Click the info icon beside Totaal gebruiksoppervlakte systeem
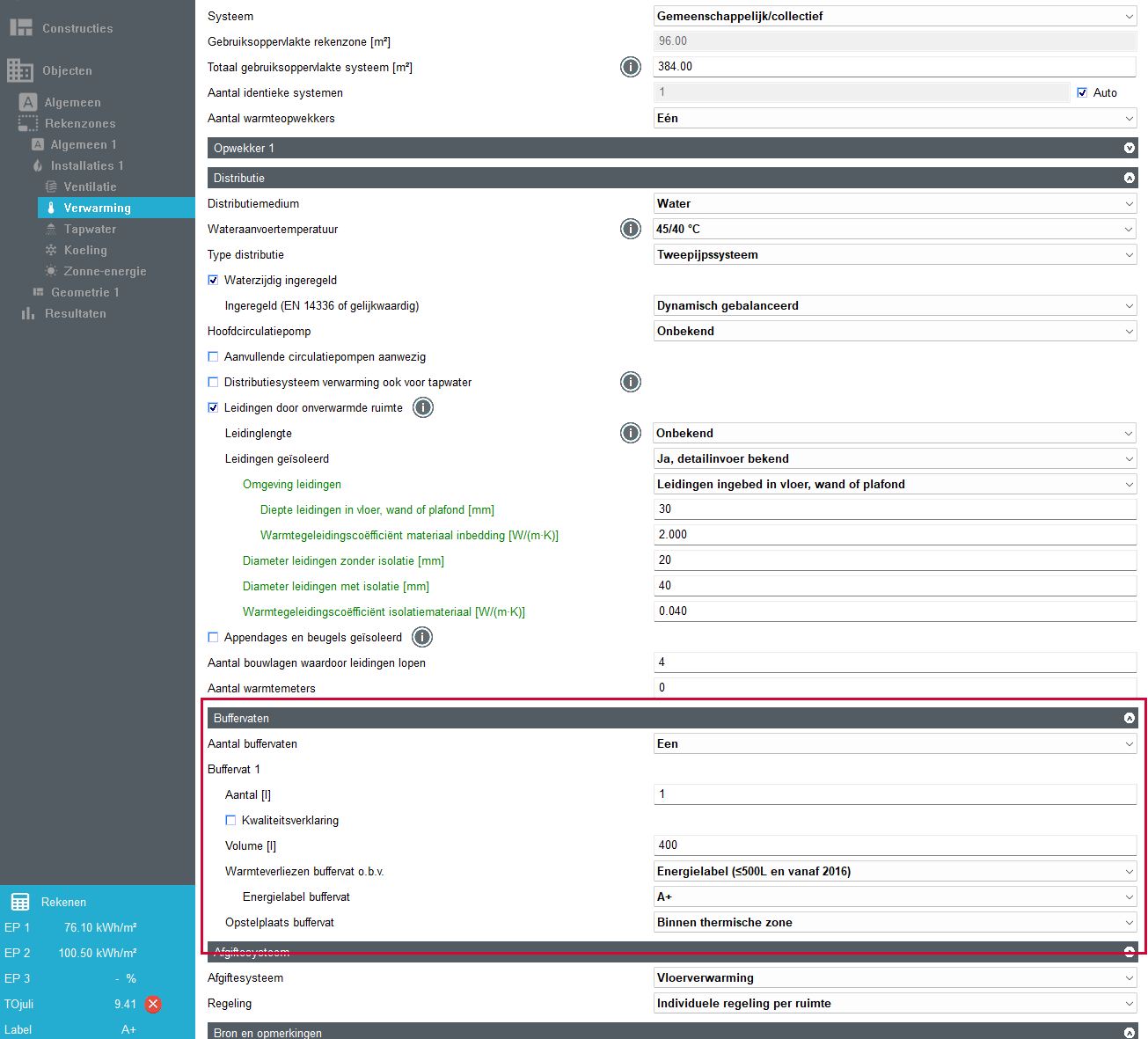The image size is (1148, 1039). 631,67
